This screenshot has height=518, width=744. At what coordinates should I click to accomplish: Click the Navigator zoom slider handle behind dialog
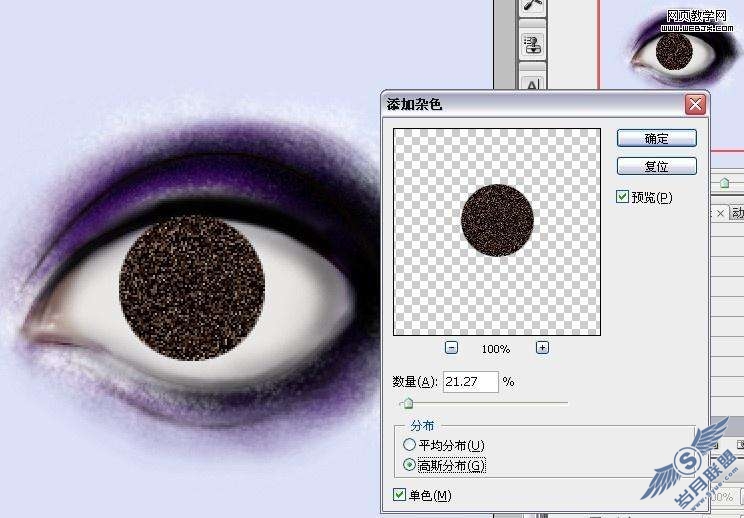pos(724,182)
